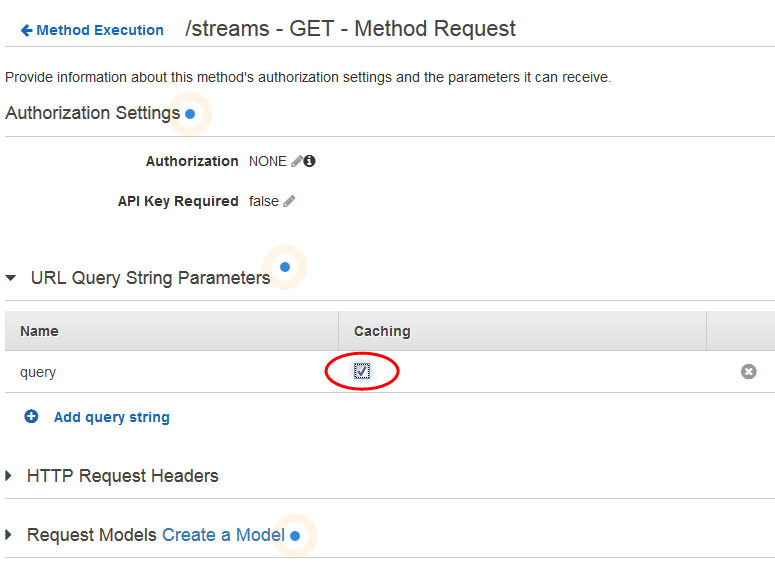Viewport: 775px width, 574px height.
Task: Click the hint dot after Create a Model
Action: (x=295, y=536)
